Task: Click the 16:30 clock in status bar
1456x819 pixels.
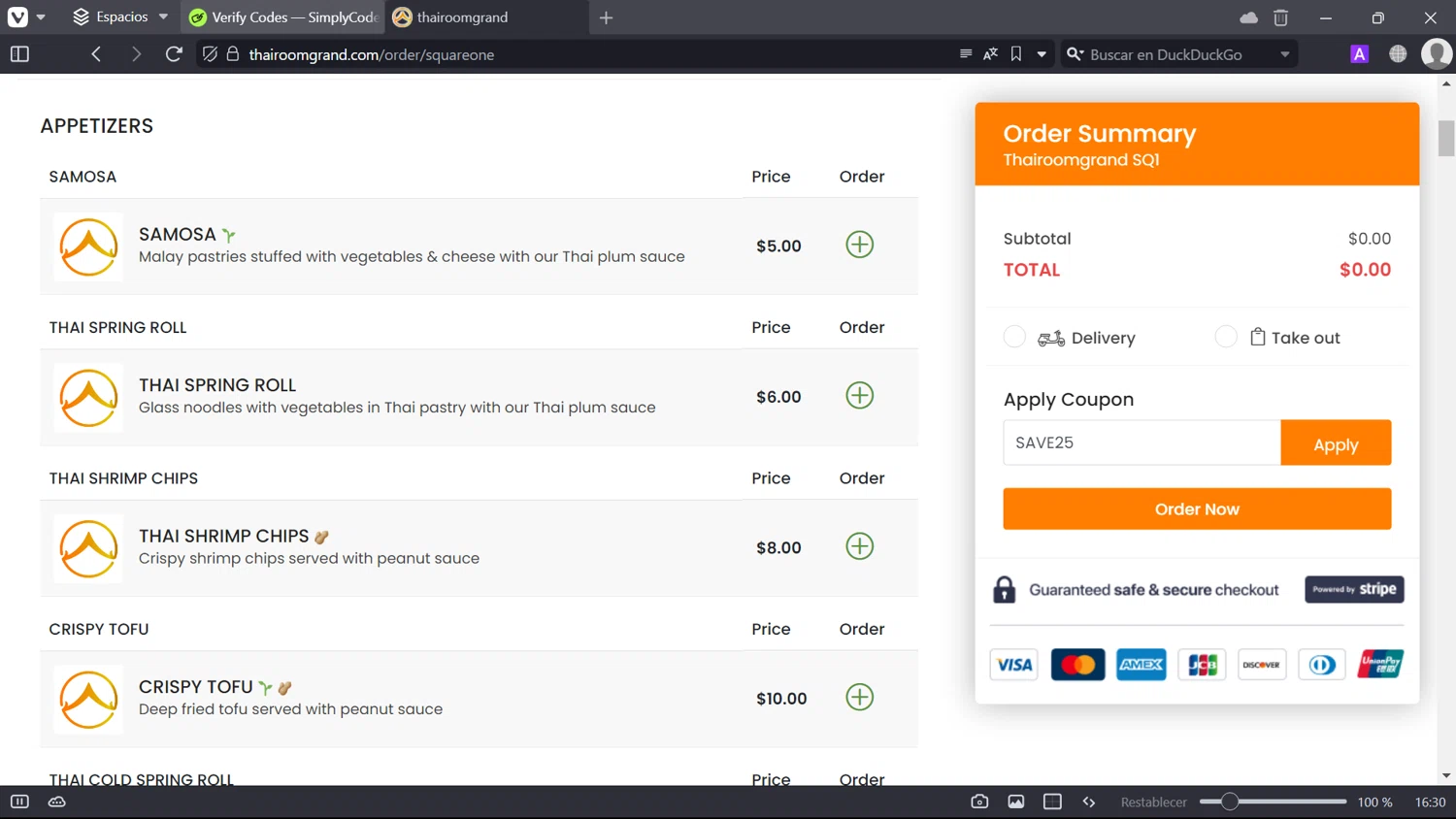Action: 1430,803
